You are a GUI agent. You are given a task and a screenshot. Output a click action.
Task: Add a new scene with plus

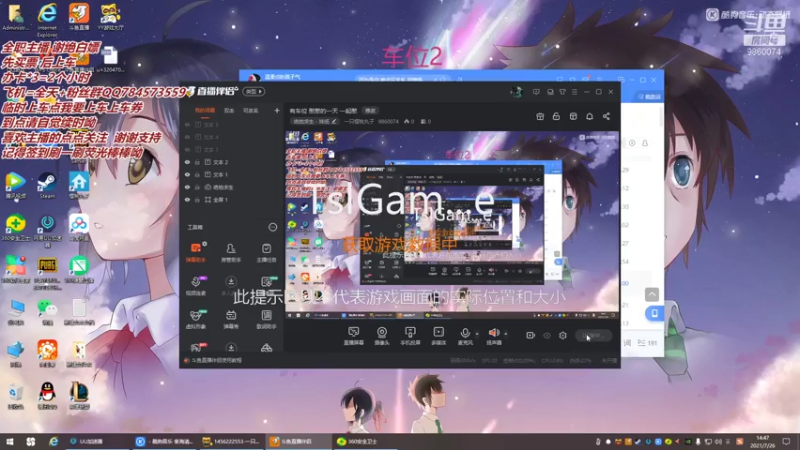[277, 110]
